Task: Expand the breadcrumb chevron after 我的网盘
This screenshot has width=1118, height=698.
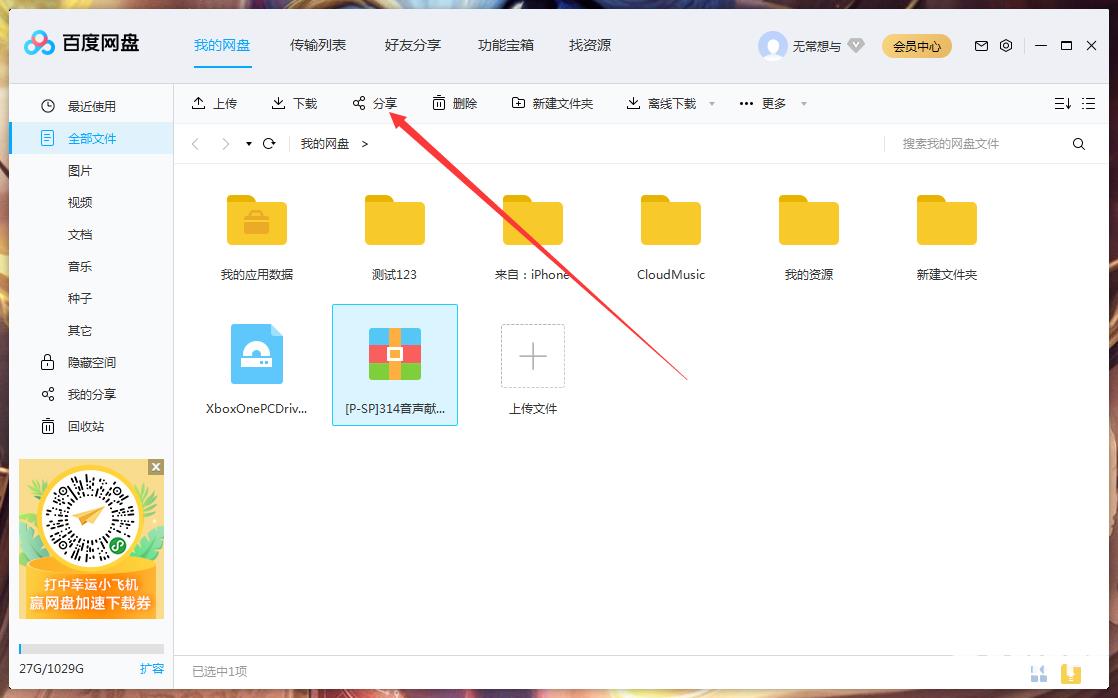Action: [x=364, y=144]
